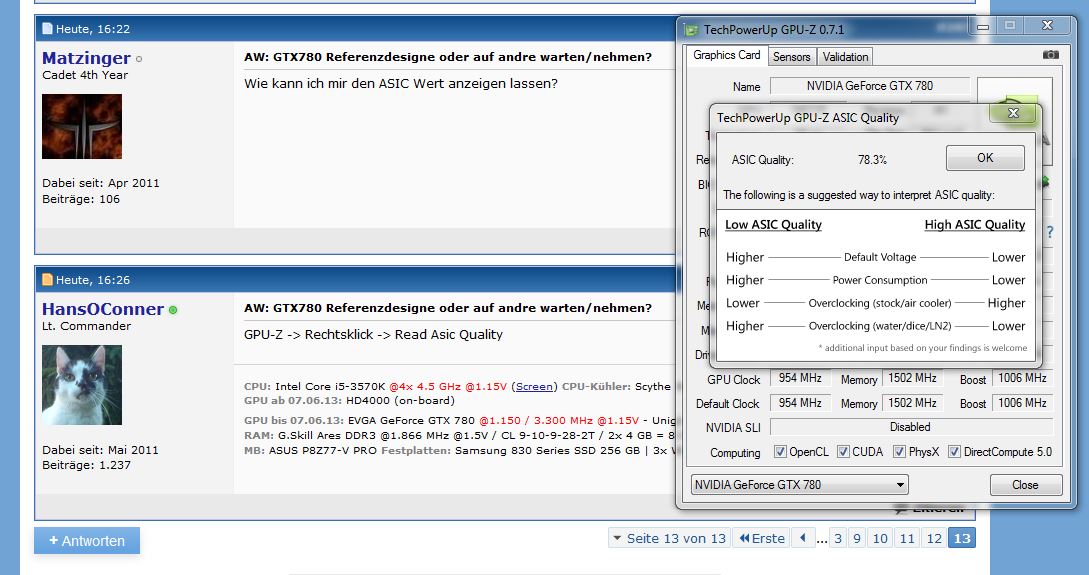Click the Low ASIC Quality heading
This screenshot has width=1089, height=575.
pyautogui.click(x=773, y=224)
